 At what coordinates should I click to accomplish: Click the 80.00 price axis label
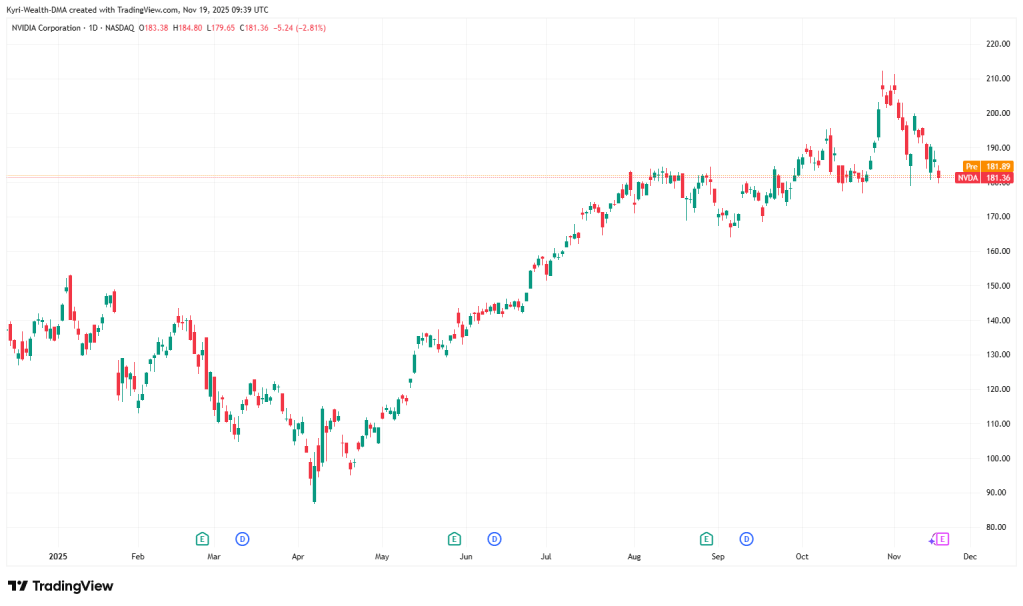click(x=997, y=527)
